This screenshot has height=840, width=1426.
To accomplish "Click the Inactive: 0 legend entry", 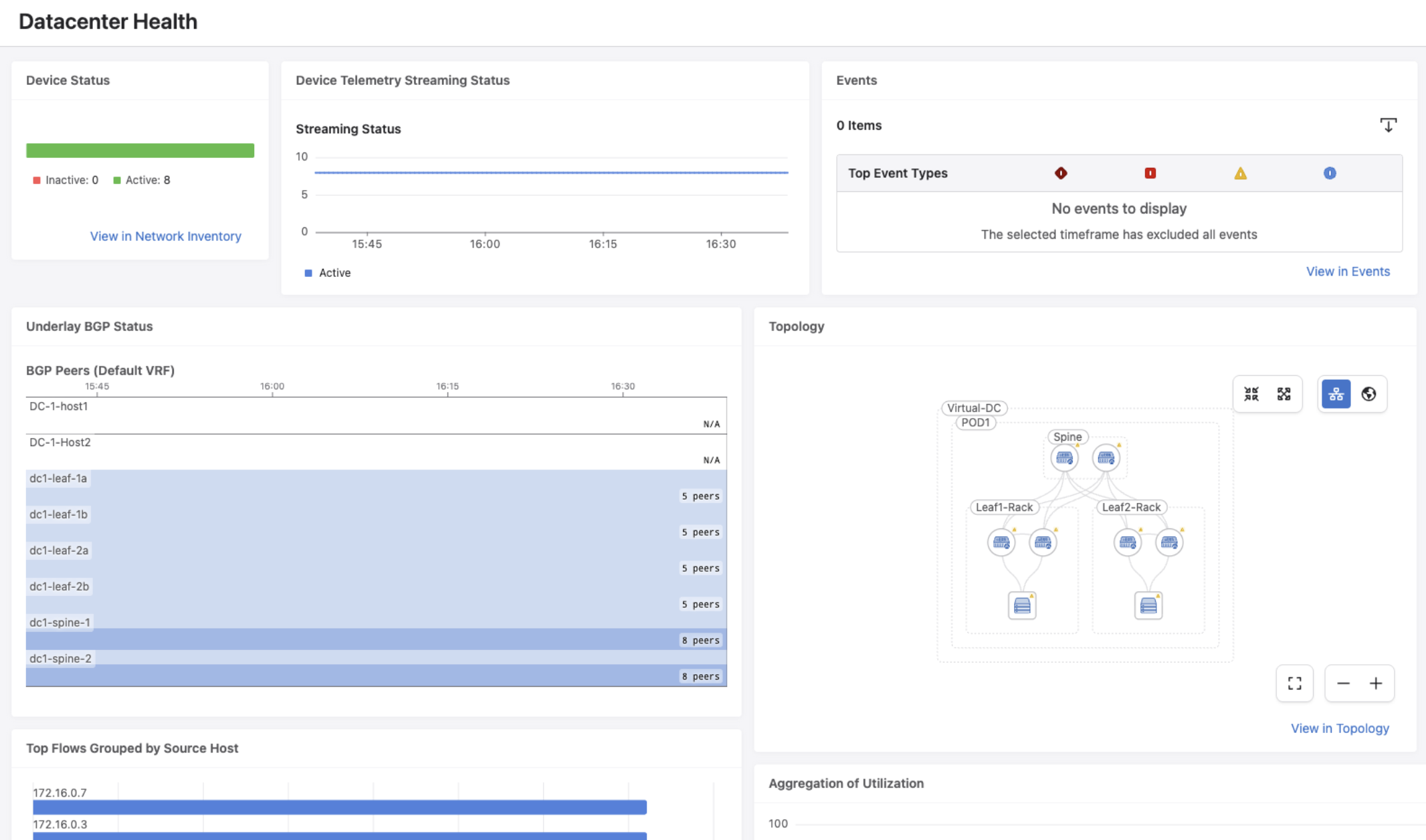I will pos(66,180).
